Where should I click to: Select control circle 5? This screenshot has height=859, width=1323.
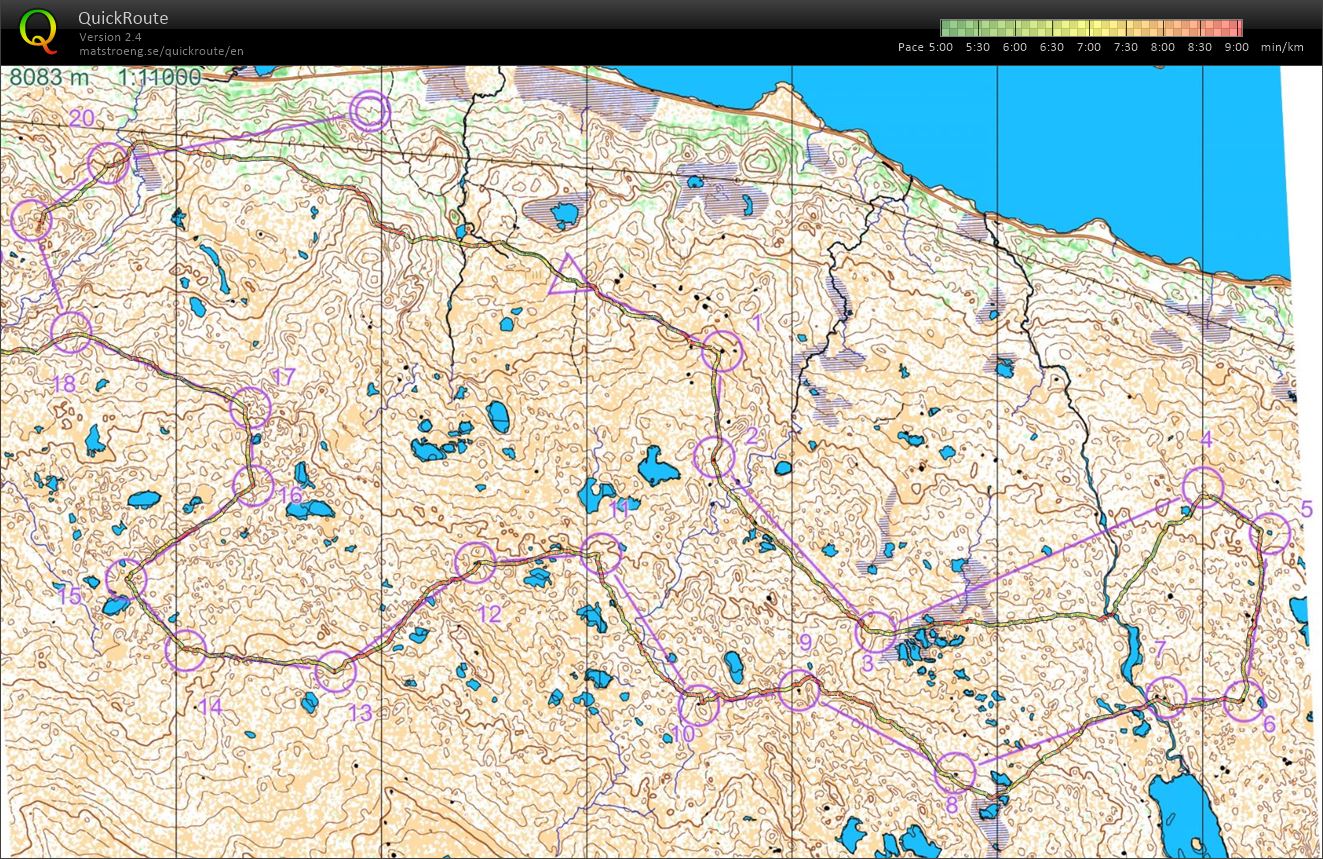point(1270,534)
